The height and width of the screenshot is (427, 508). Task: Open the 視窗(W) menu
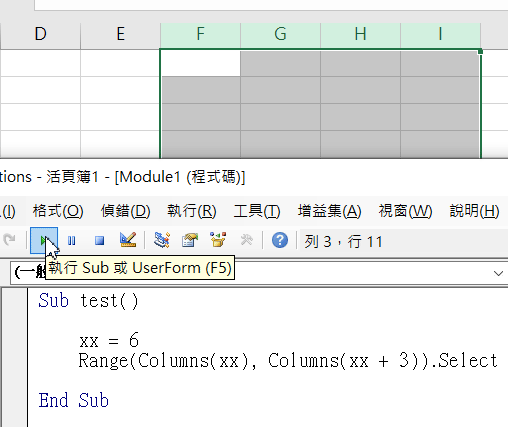pyautogui.click(x=405, y=211)
